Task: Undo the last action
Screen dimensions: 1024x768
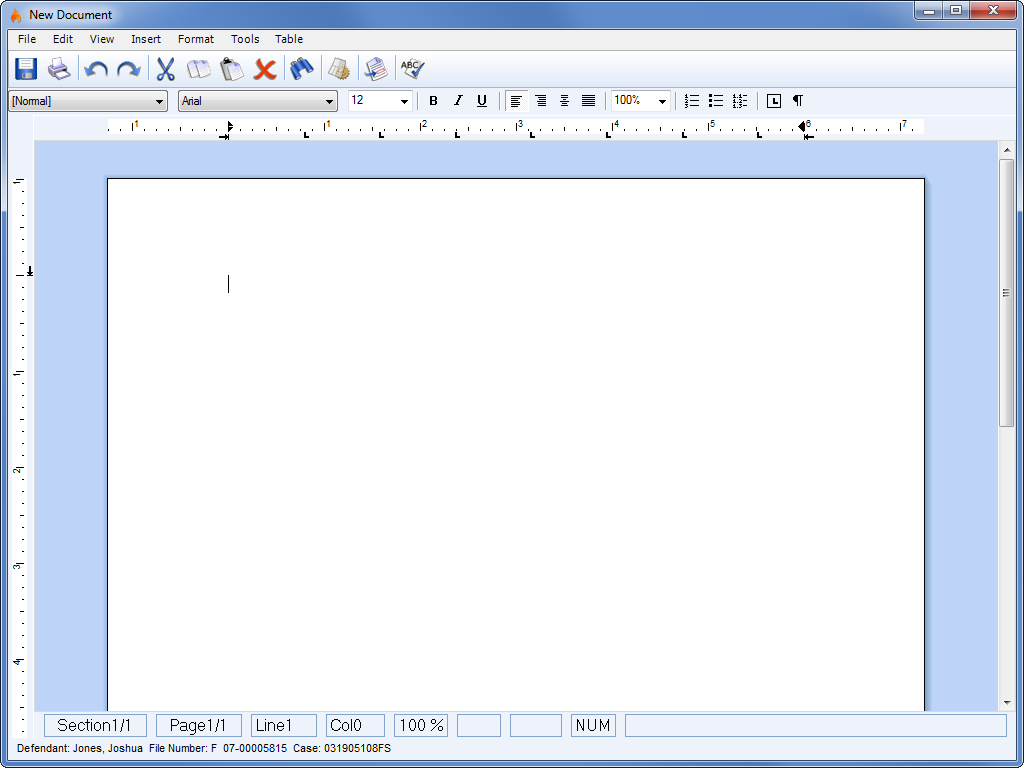Action: (x=96, y=69)
